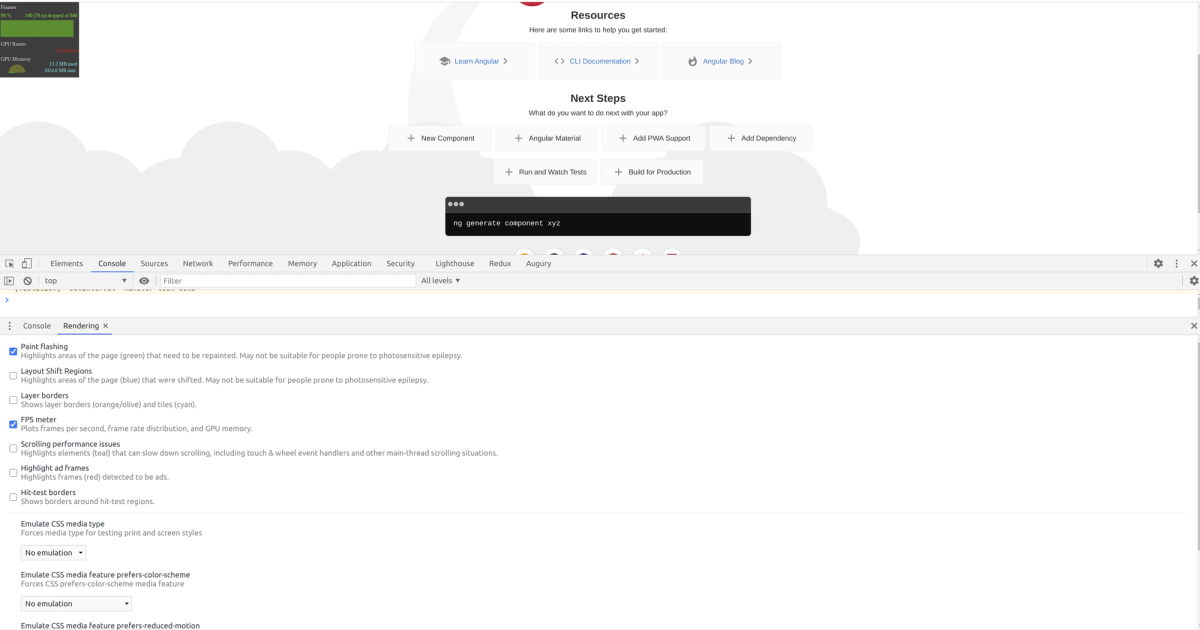Click the chevron next to Learn Angular

[506, 61]
